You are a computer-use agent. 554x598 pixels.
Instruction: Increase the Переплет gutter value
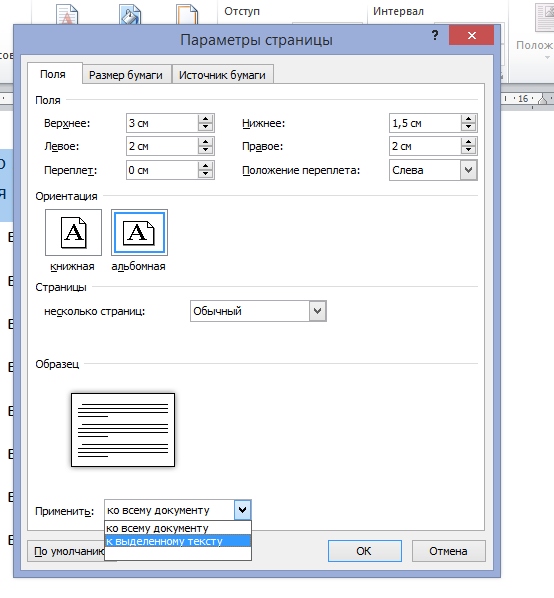(206, 166)
